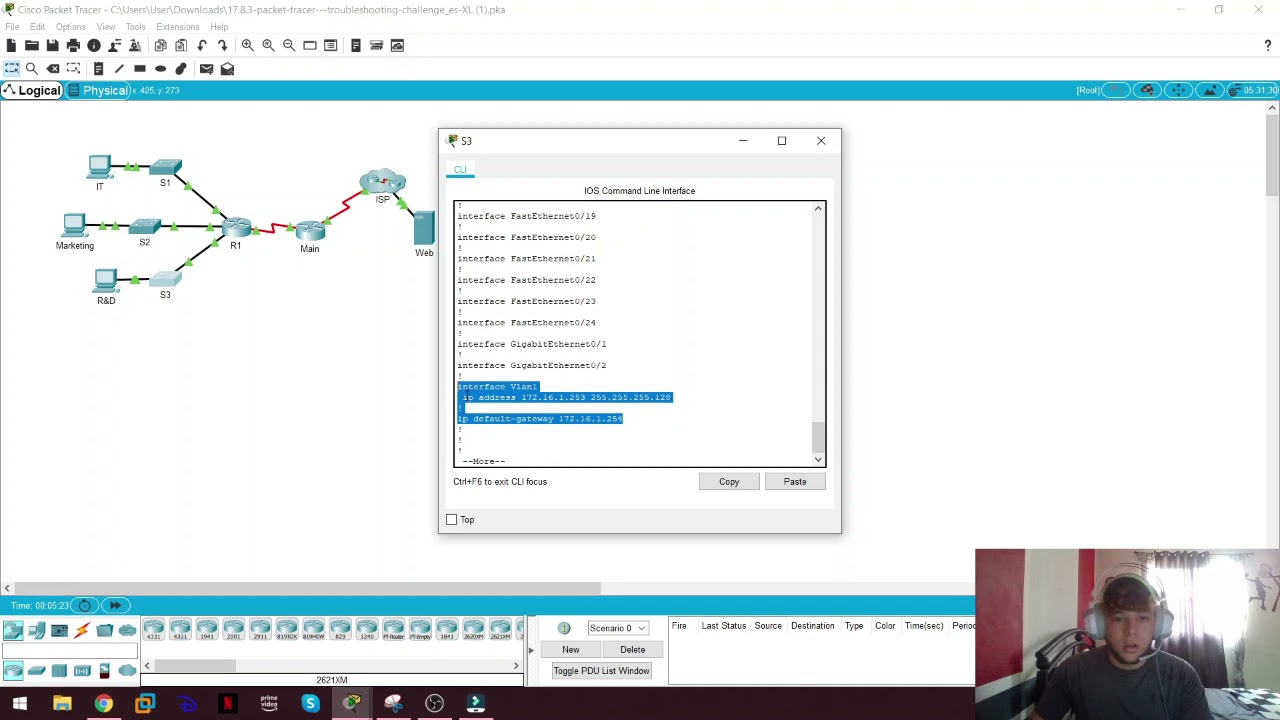Open the View menu
Image resolution: width=1280 pixels, height=720 pixels.
105,27
